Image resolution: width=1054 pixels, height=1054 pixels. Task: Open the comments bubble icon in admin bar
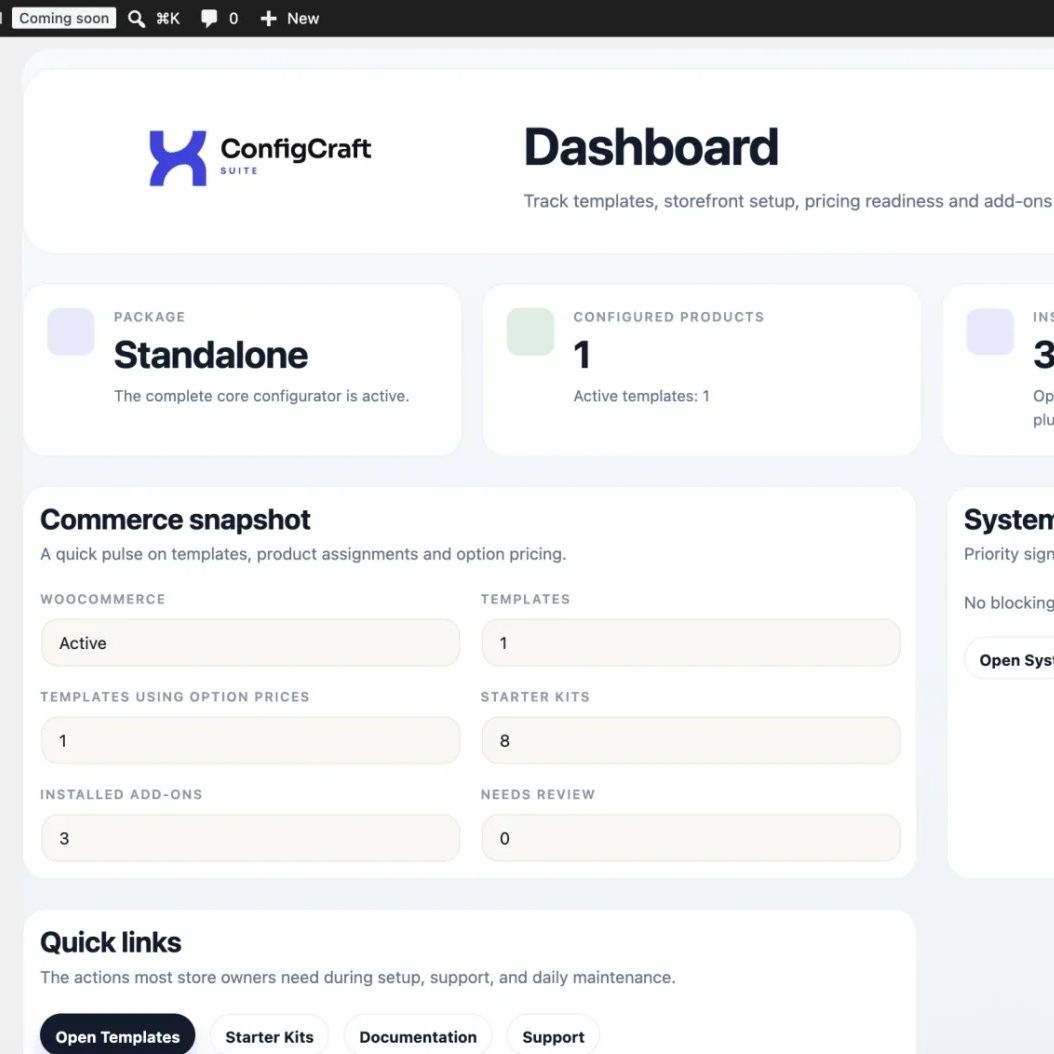click(x=209, y=19)
